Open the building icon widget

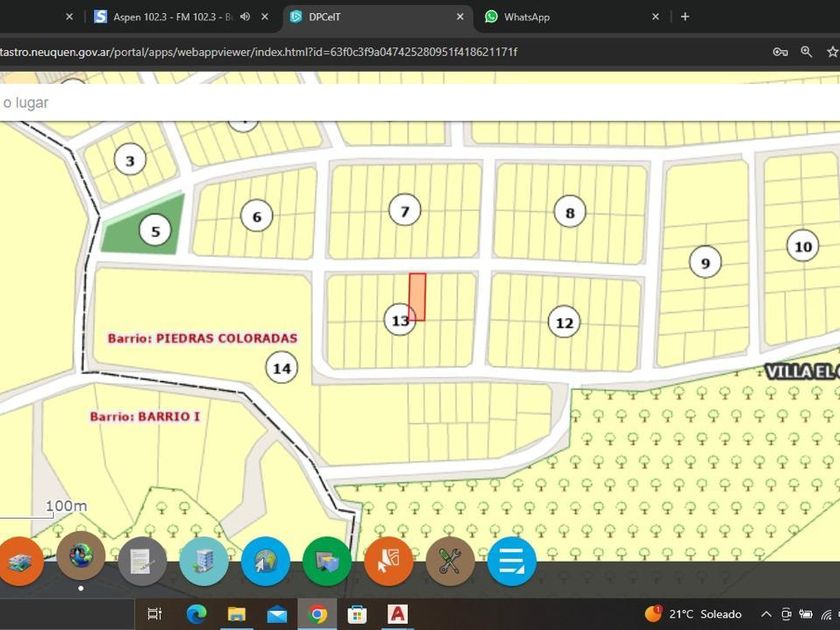click(204, 562)
